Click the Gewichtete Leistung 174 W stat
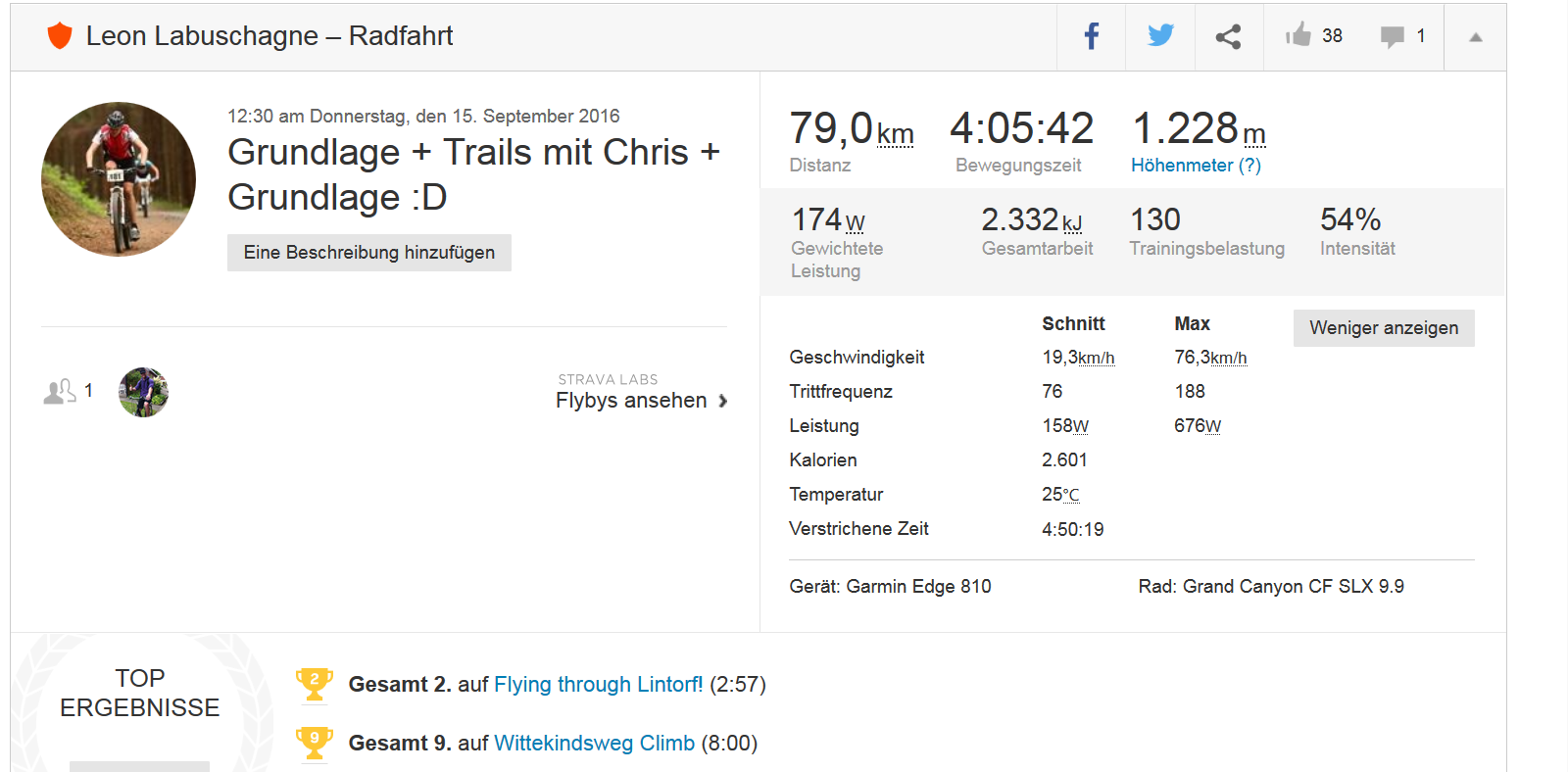 (829, 220)
